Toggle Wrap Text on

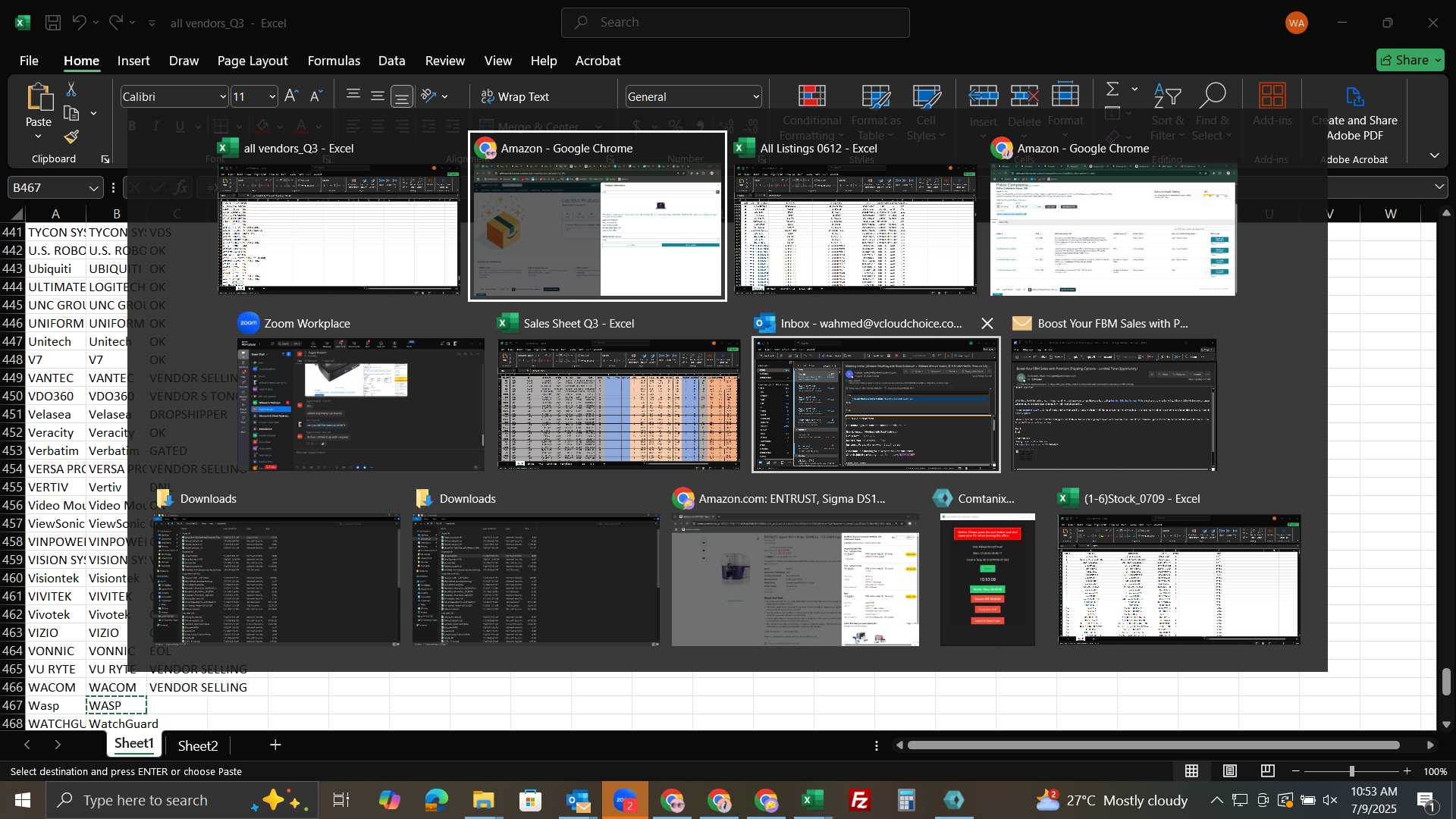pos(515,96)
